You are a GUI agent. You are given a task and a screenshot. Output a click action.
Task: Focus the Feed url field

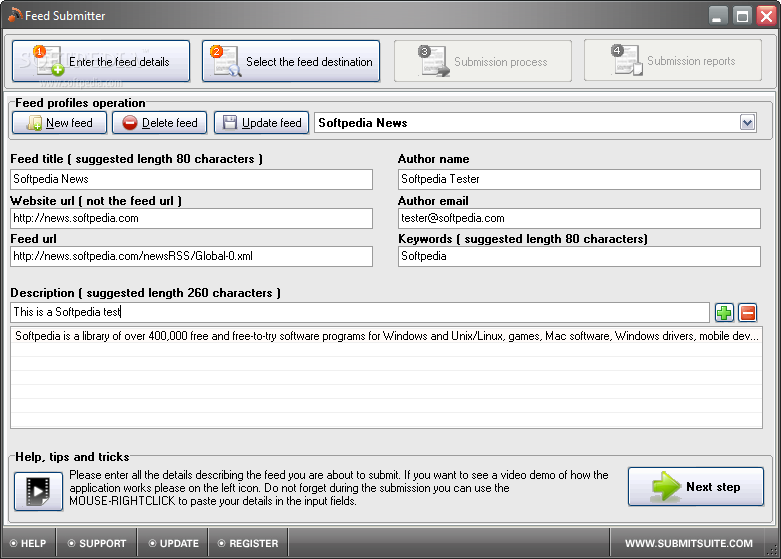[x=191, y=256]
